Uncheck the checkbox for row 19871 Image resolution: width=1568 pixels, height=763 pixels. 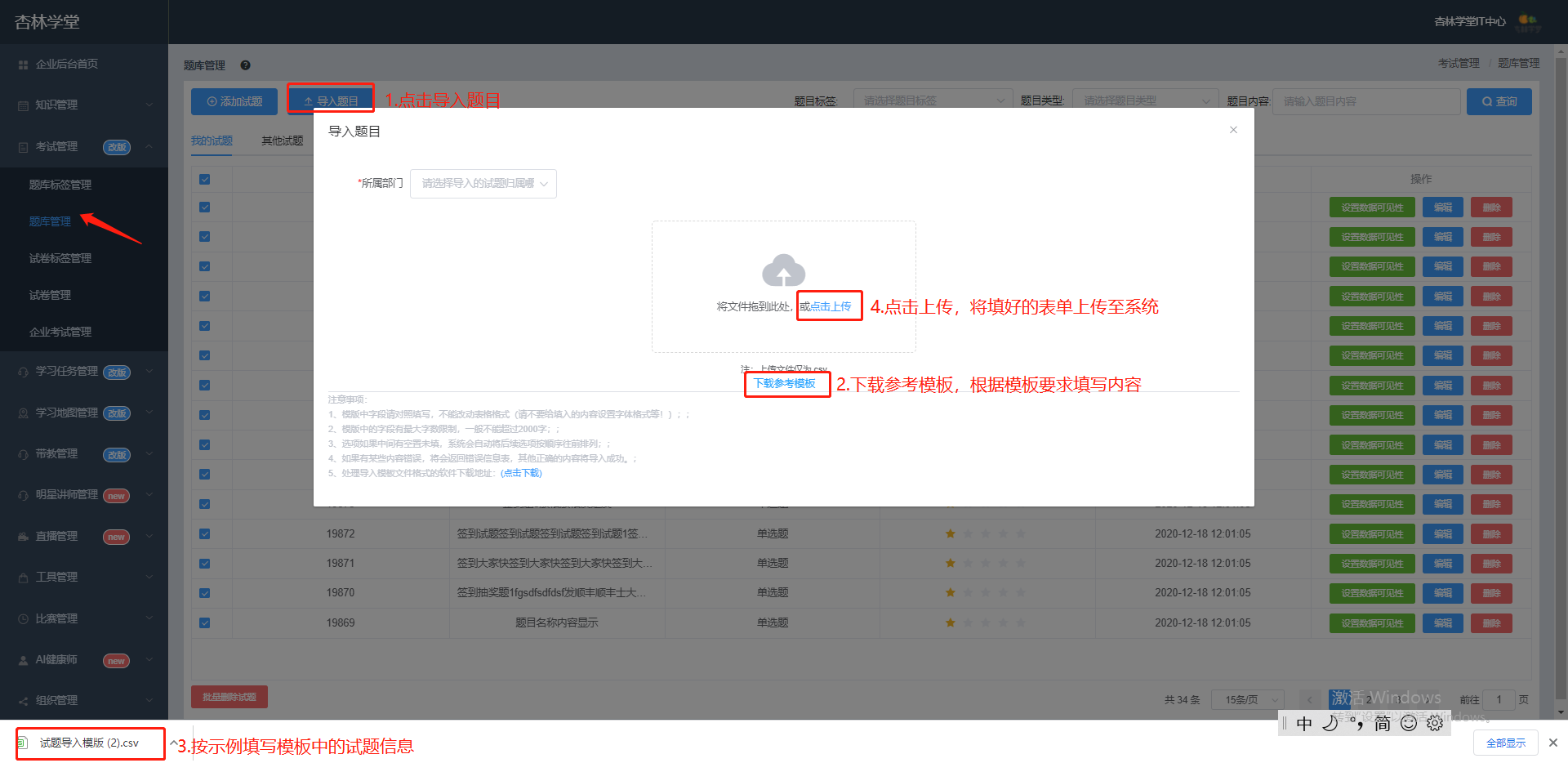[x=205, y=564]
